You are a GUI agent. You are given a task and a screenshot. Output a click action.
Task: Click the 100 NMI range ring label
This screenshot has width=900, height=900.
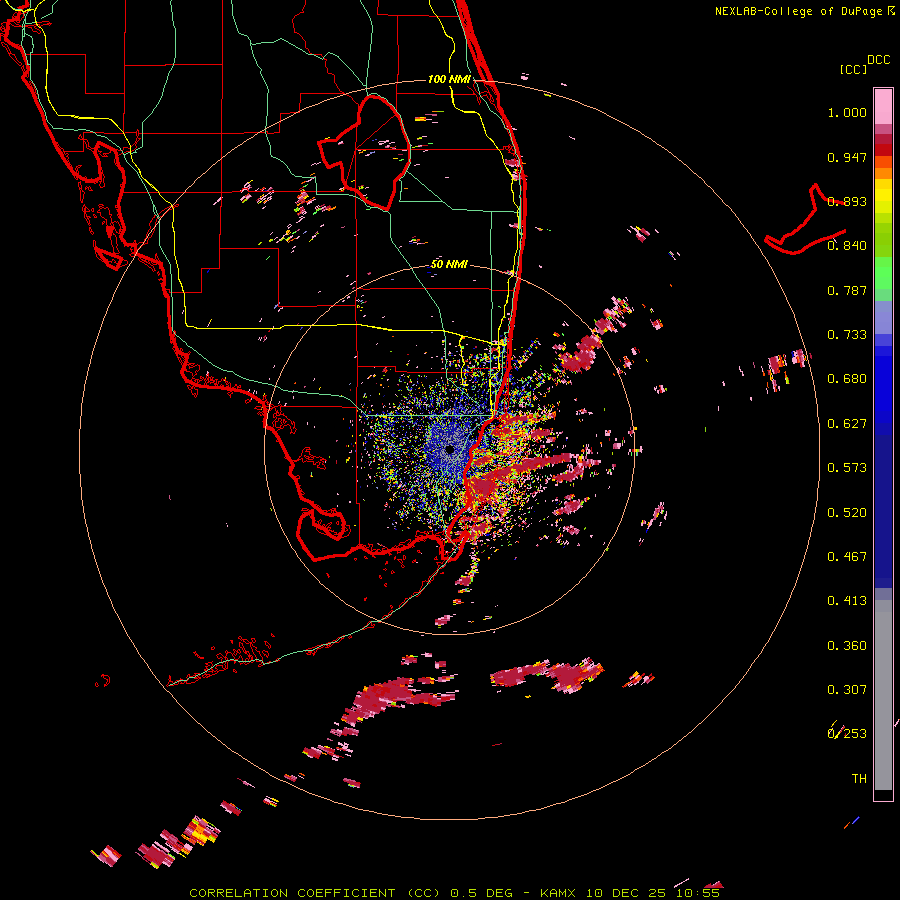[x=449, y=79]
